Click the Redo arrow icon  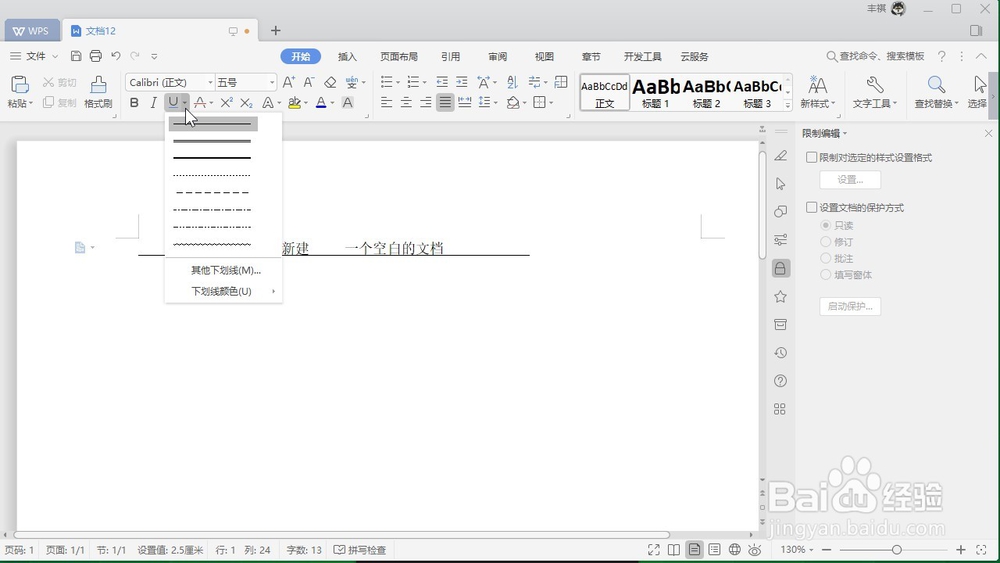coord(135,56)
